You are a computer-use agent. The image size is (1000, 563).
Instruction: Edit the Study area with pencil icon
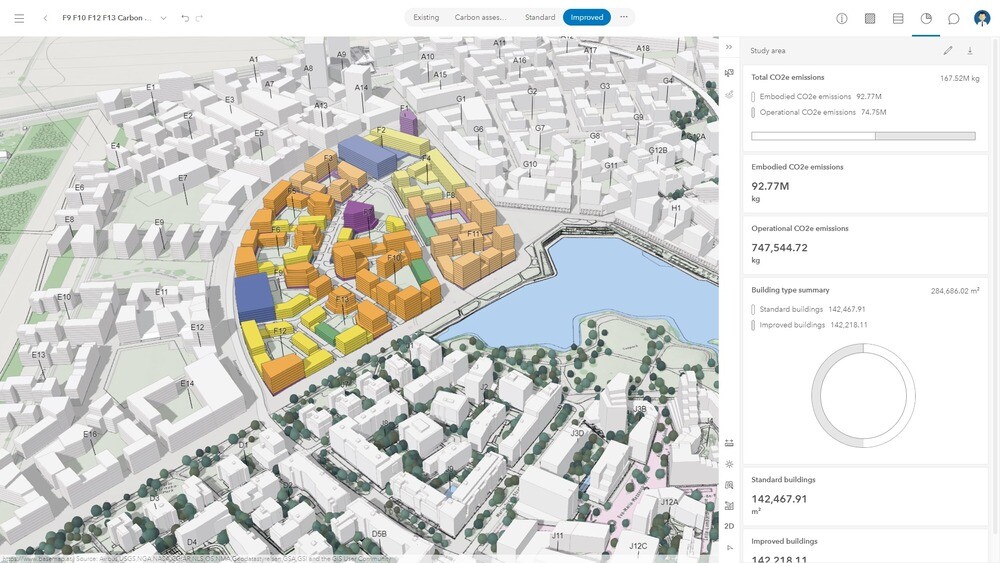pyautogui.click(x=948, y=50)
